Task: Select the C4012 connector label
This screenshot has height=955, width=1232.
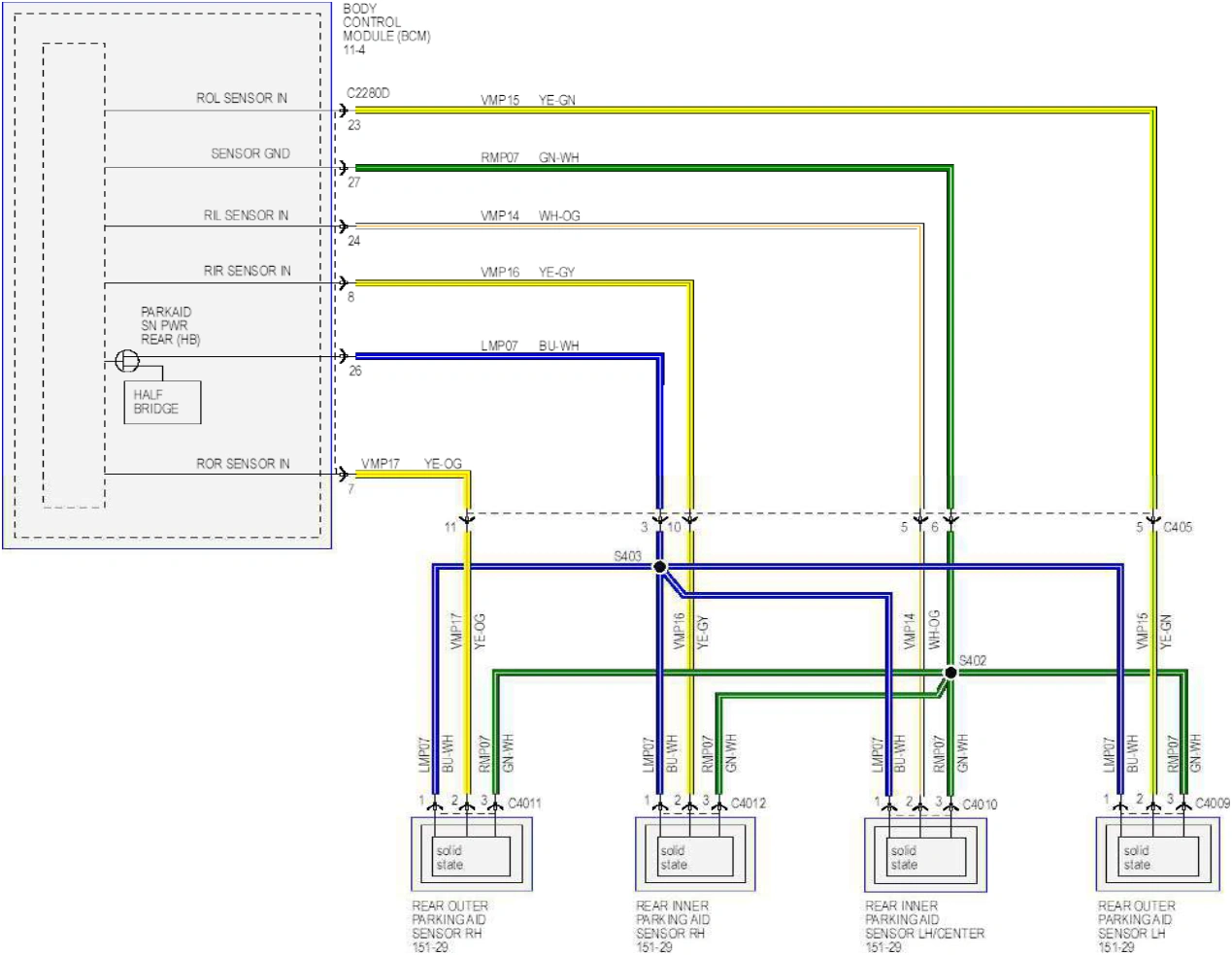Action: (749, 804)
